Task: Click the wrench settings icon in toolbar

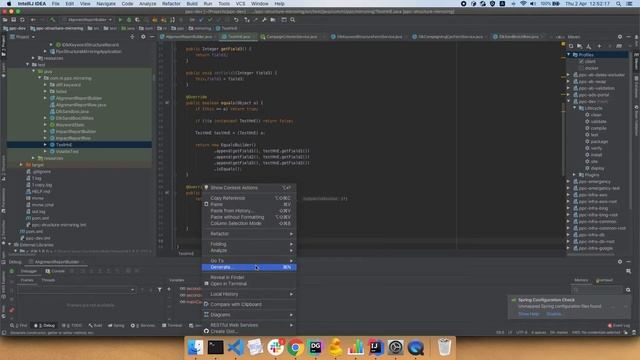Action: 264,20
